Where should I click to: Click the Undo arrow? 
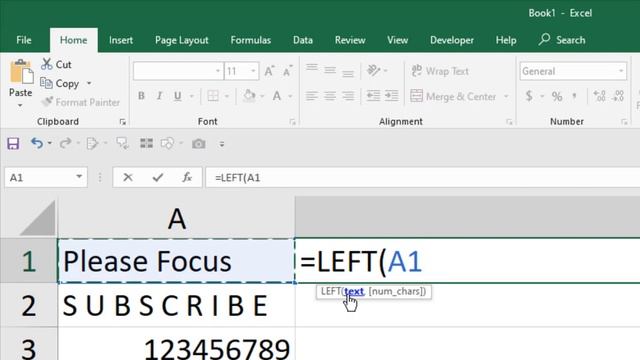[37, 143]
